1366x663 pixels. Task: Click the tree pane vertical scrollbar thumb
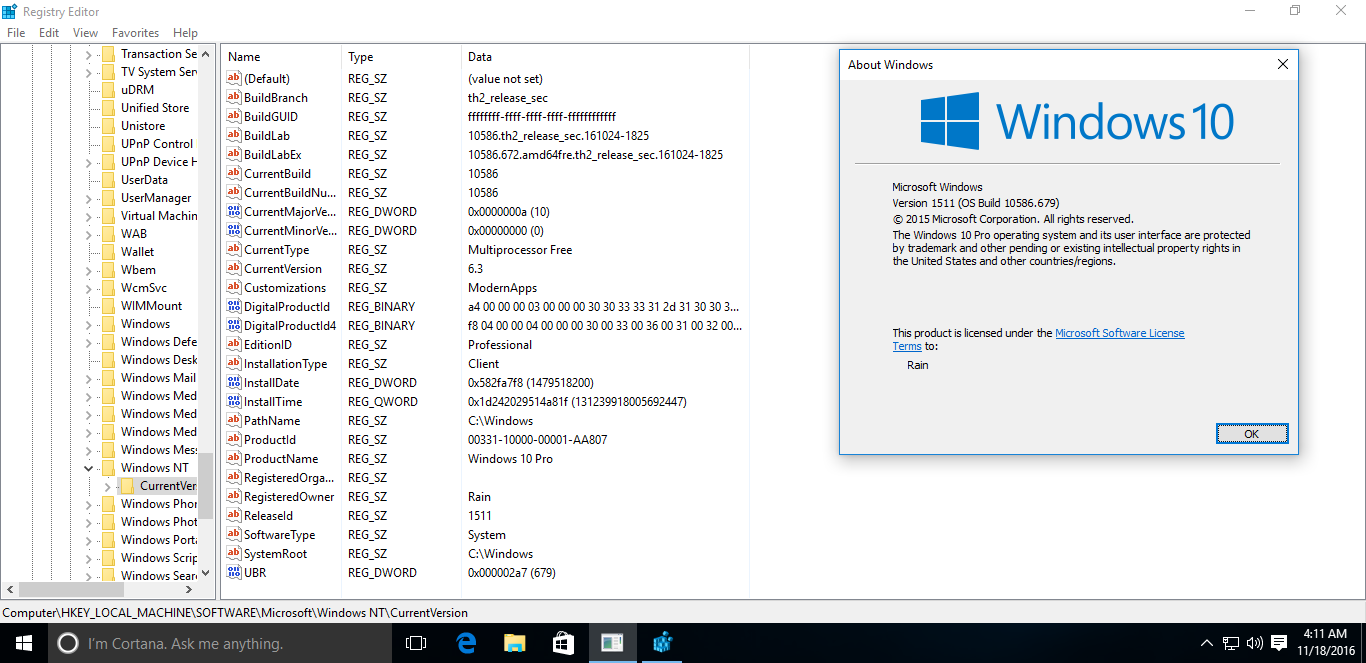click(206, 486)
